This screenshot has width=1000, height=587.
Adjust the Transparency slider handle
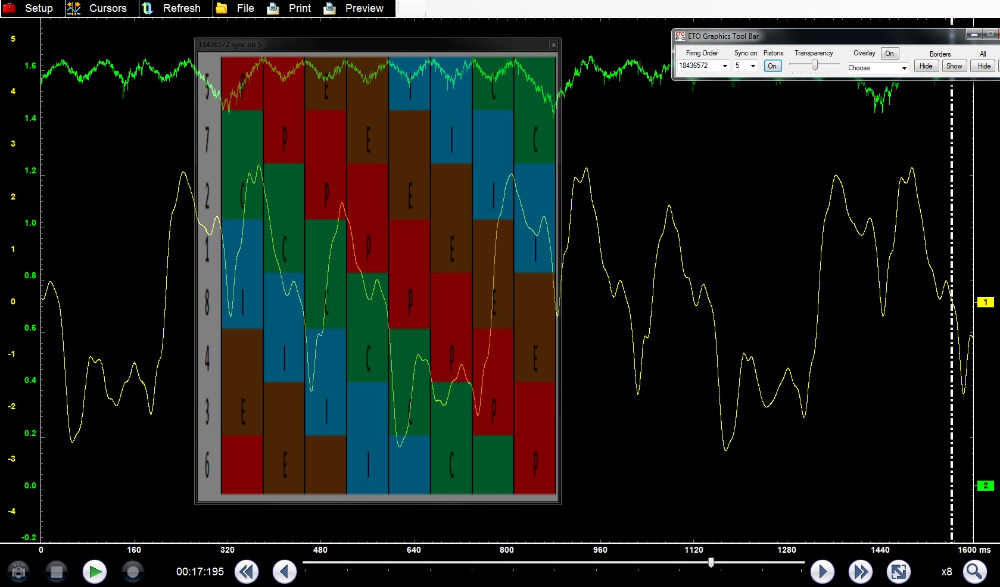click(x=816, y=65)
